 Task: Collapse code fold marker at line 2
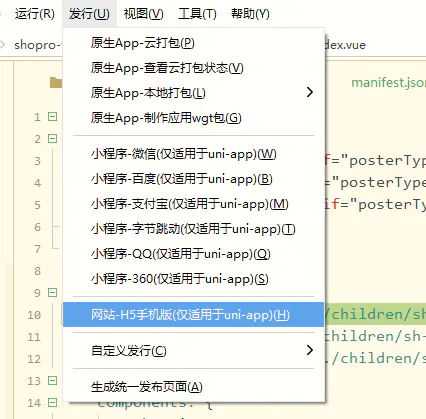click(53, 138)
